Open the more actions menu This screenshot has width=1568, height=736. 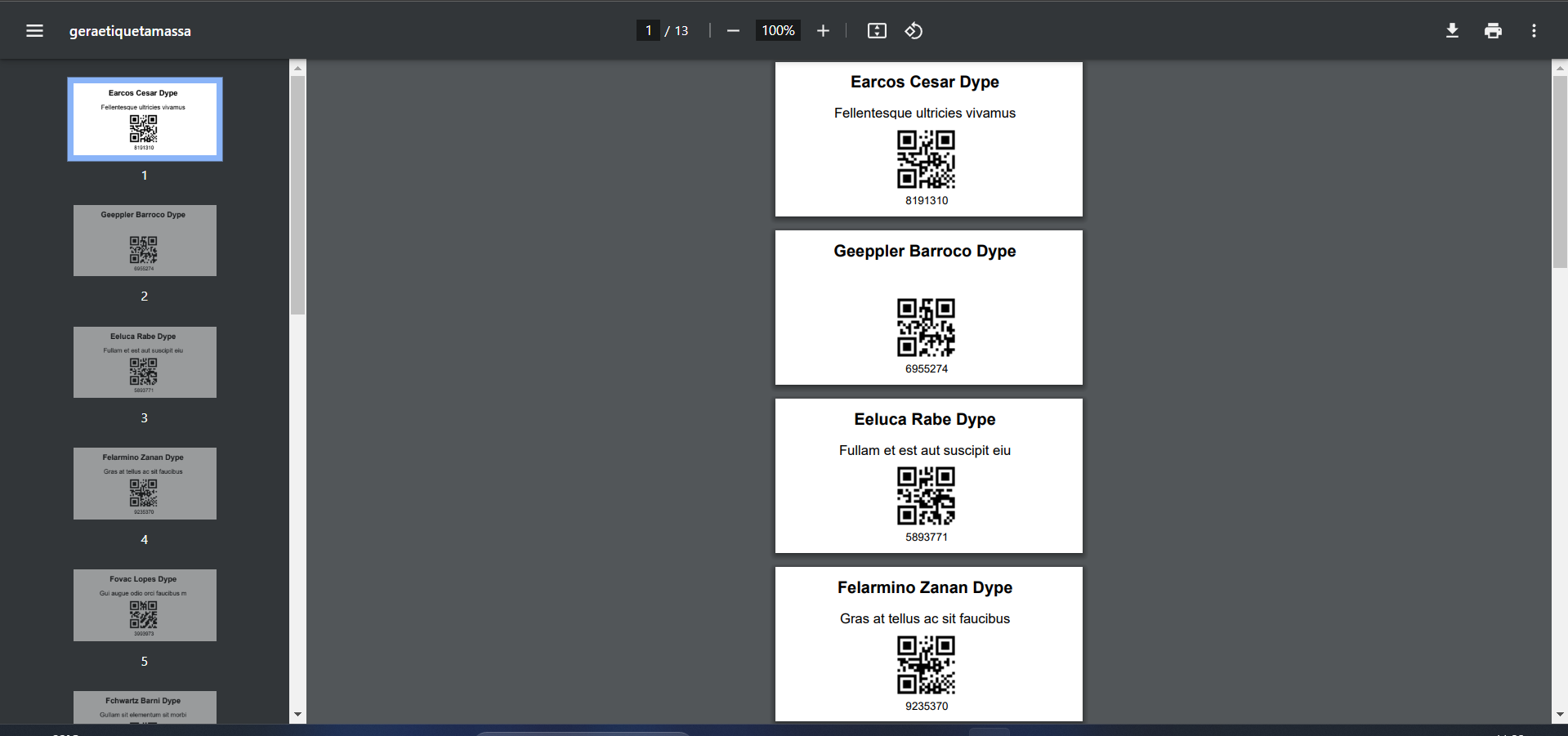coord(1534,31)
